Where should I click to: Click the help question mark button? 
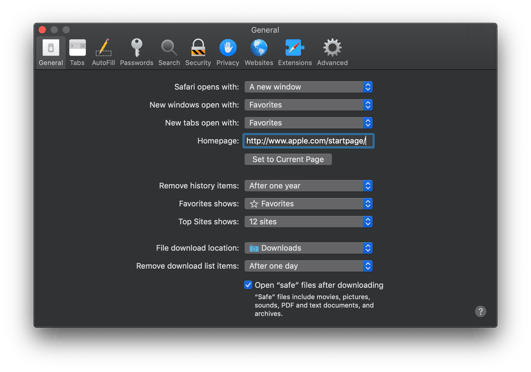tap(480, 311)
